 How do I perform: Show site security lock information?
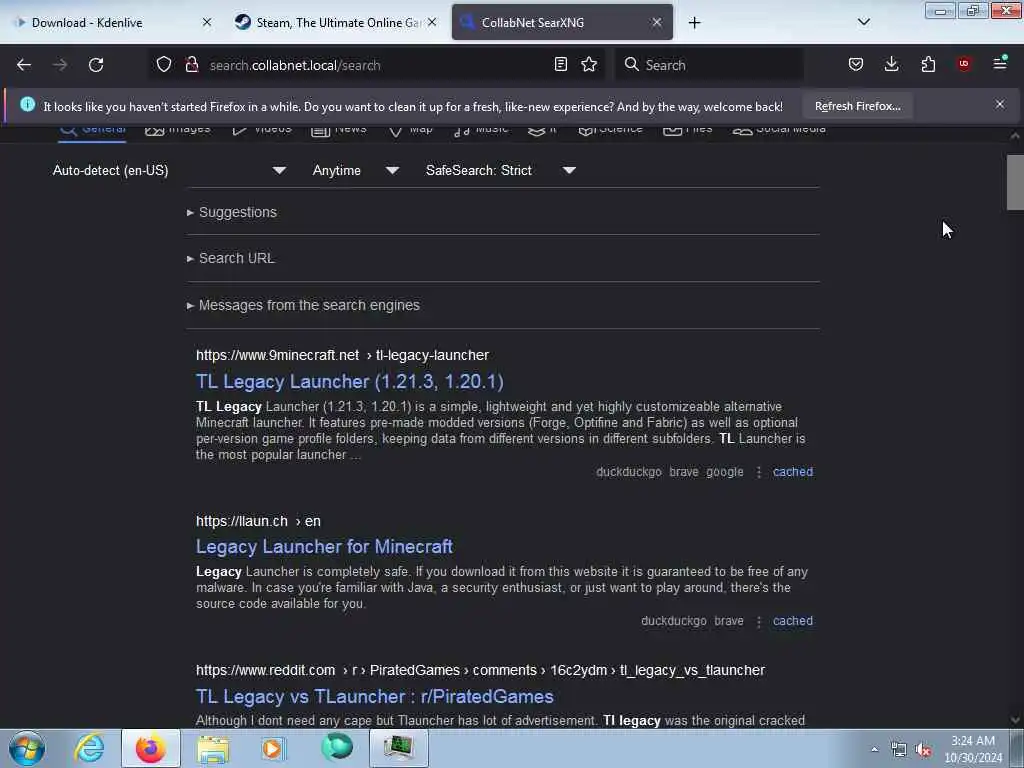point(192,64)
